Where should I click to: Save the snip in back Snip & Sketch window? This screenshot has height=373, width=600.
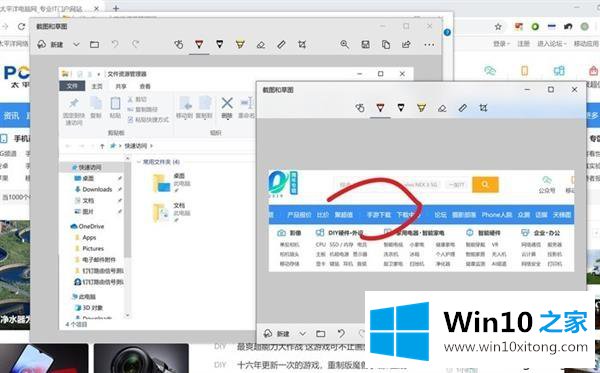[x=365, y=44]
